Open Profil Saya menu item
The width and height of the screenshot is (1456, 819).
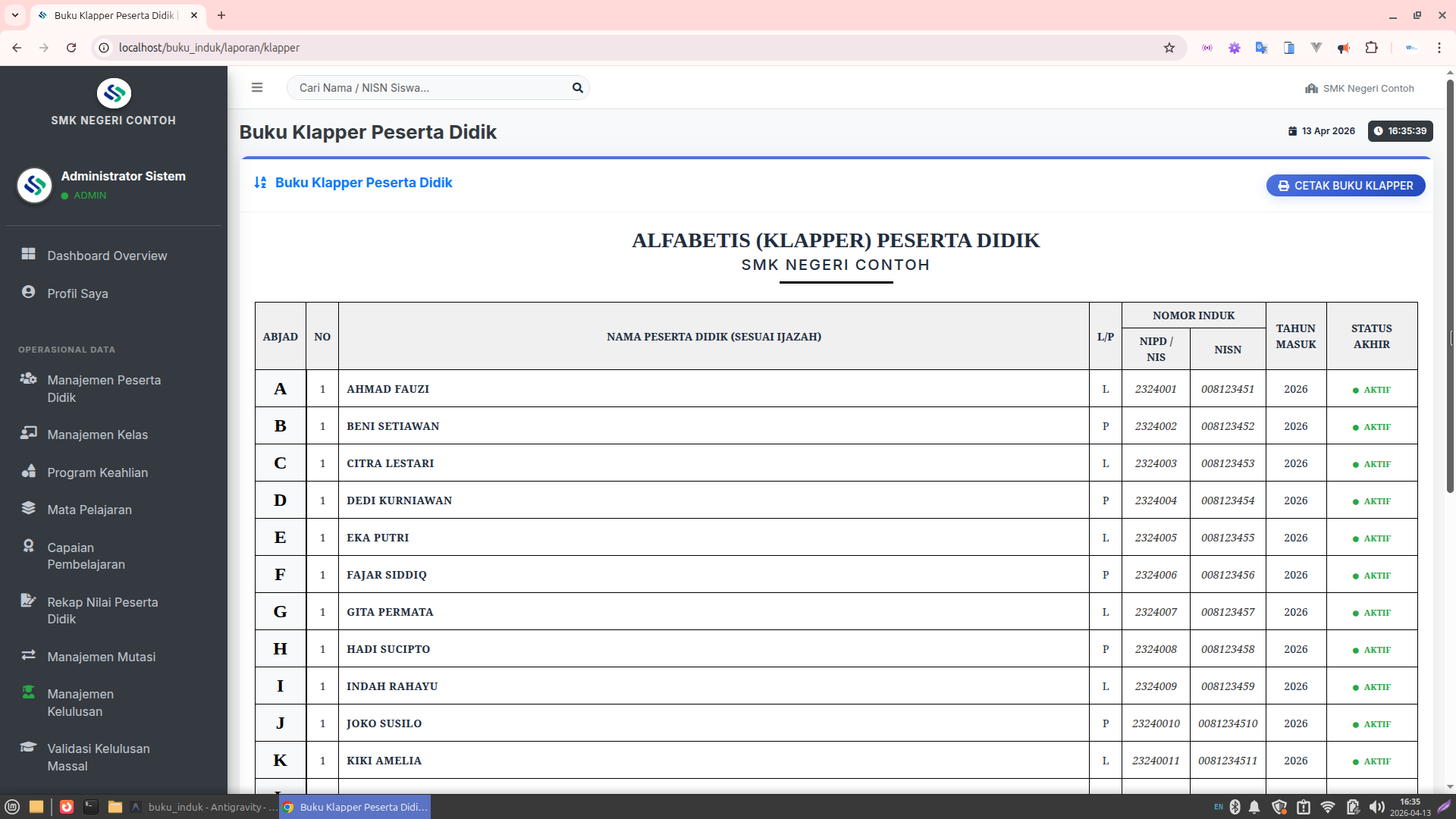[x=77, y=293]
